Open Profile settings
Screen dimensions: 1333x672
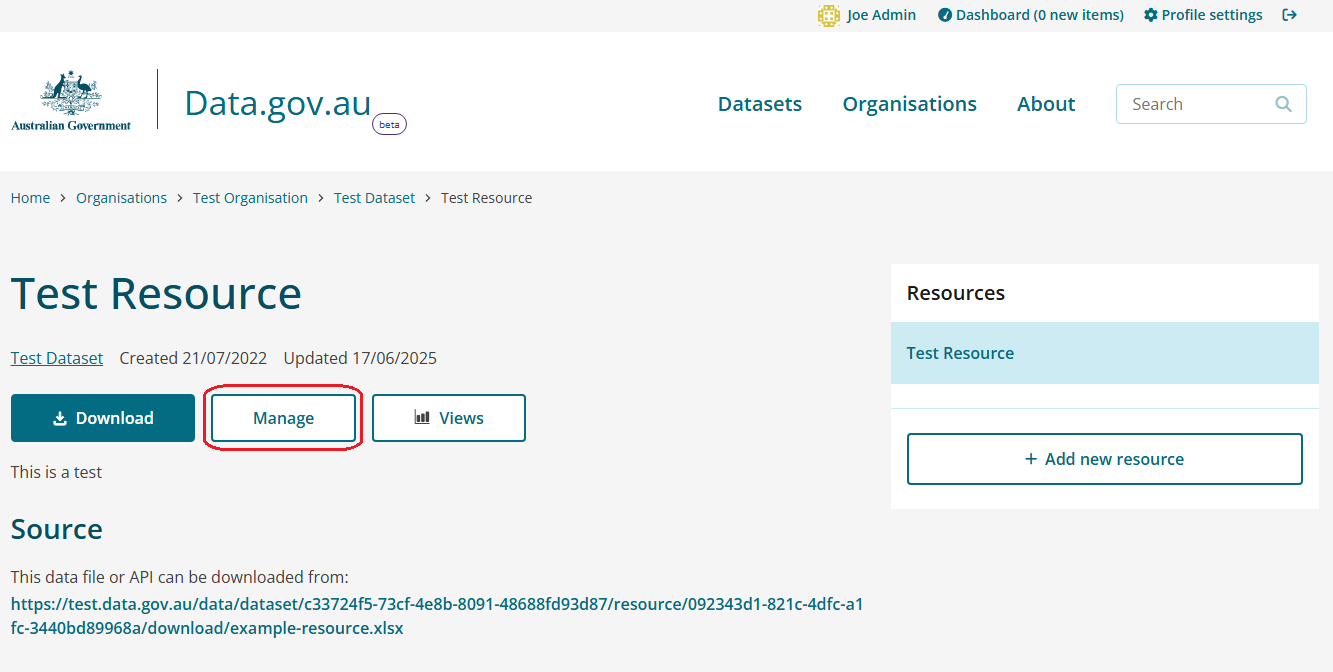point(1203,15)
